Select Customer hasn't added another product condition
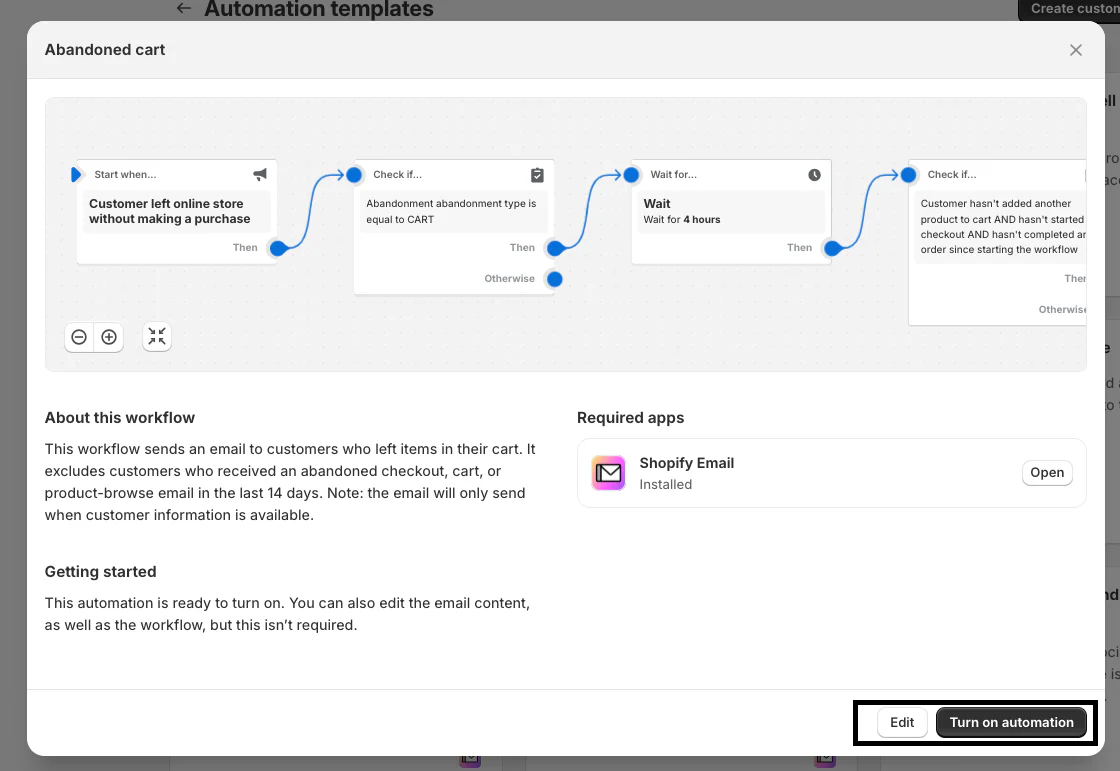1120x771 pixels. pyautogui.click(x=1001, y=227)
